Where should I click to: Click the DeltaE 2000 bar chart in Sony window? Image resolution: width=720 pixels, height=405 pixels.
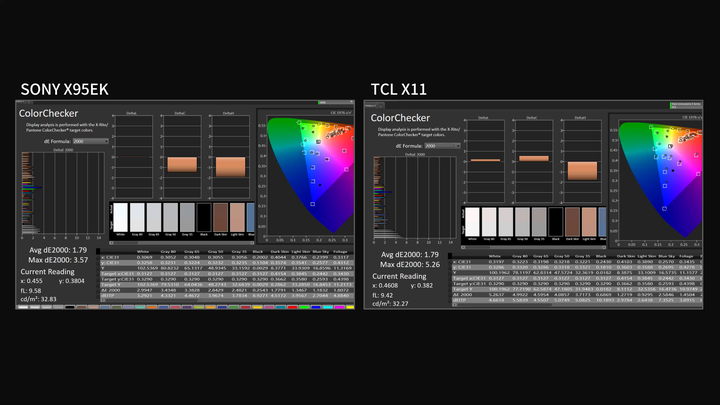coord(63,193)
